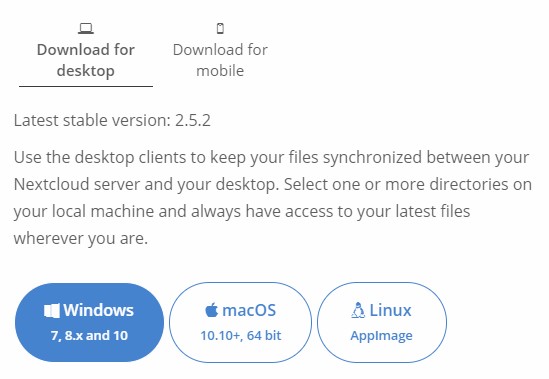The width and height of the screenshot is (549, 379).
Task: Click the Windows logo icon
Action: click(x=52, y=311)
